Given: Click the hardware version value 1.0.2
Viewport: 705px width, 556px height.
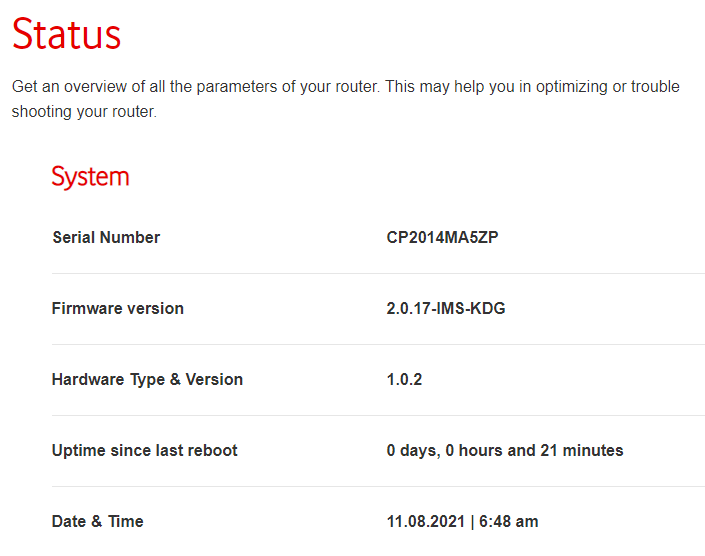Looking at the screenshot, I should (x=404, y=379).
